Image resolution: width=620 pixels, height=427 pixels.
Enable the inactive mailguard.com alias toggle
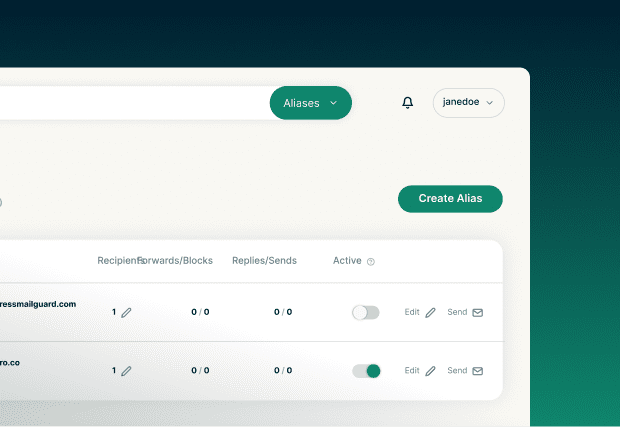point(366,313)
